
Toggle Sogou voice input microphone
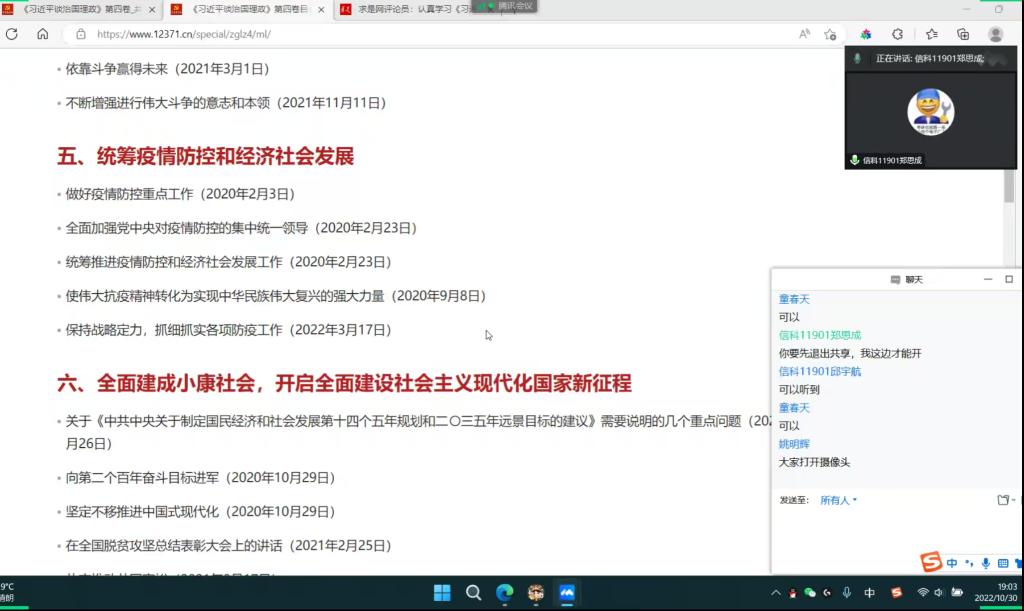(986, 563)
